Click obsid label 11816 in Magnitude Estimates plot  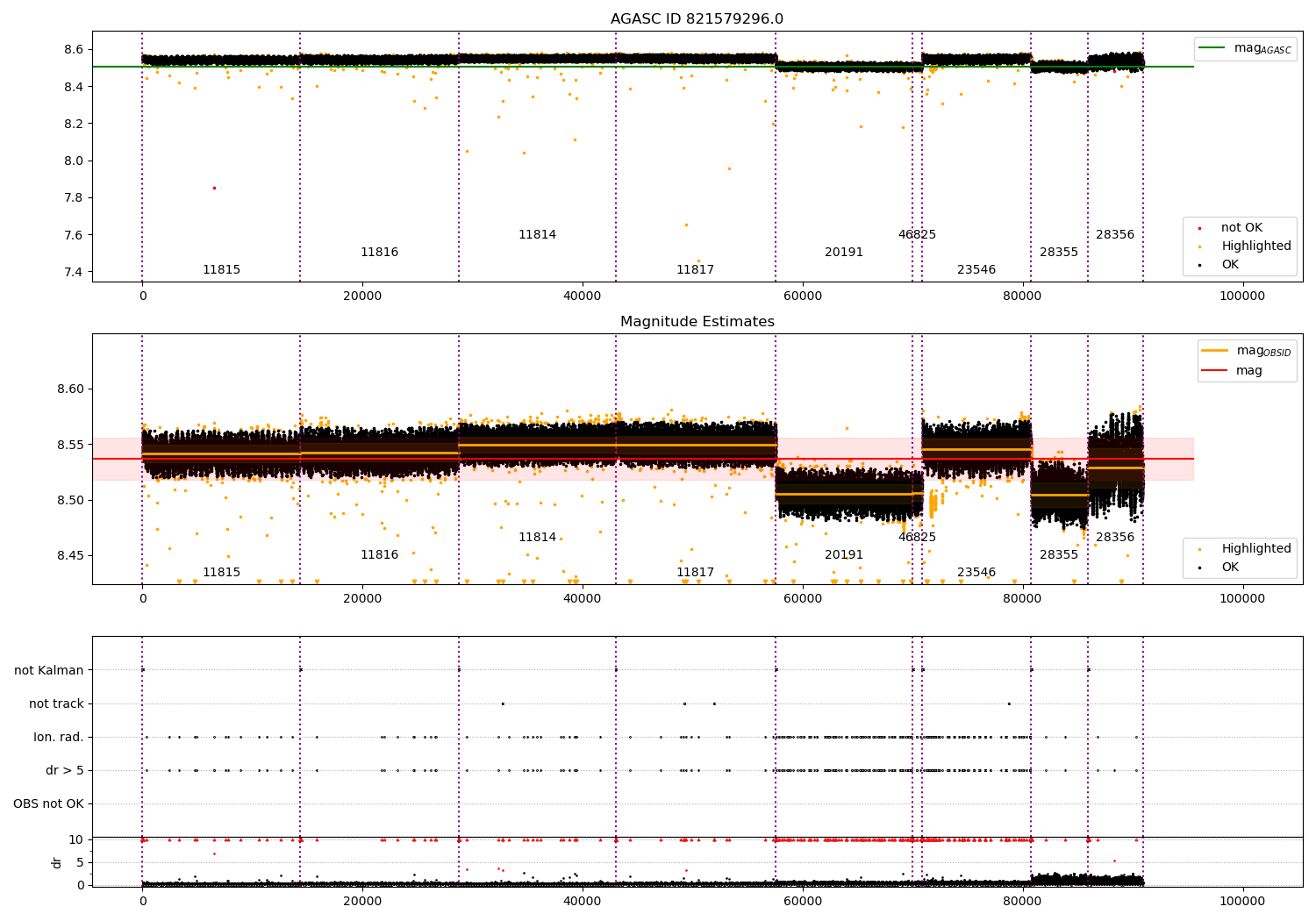coord(379,555)
